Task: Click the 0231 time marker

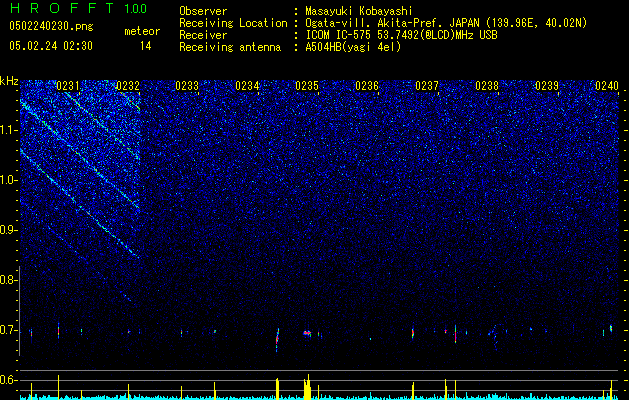Action: coord(68,86)
